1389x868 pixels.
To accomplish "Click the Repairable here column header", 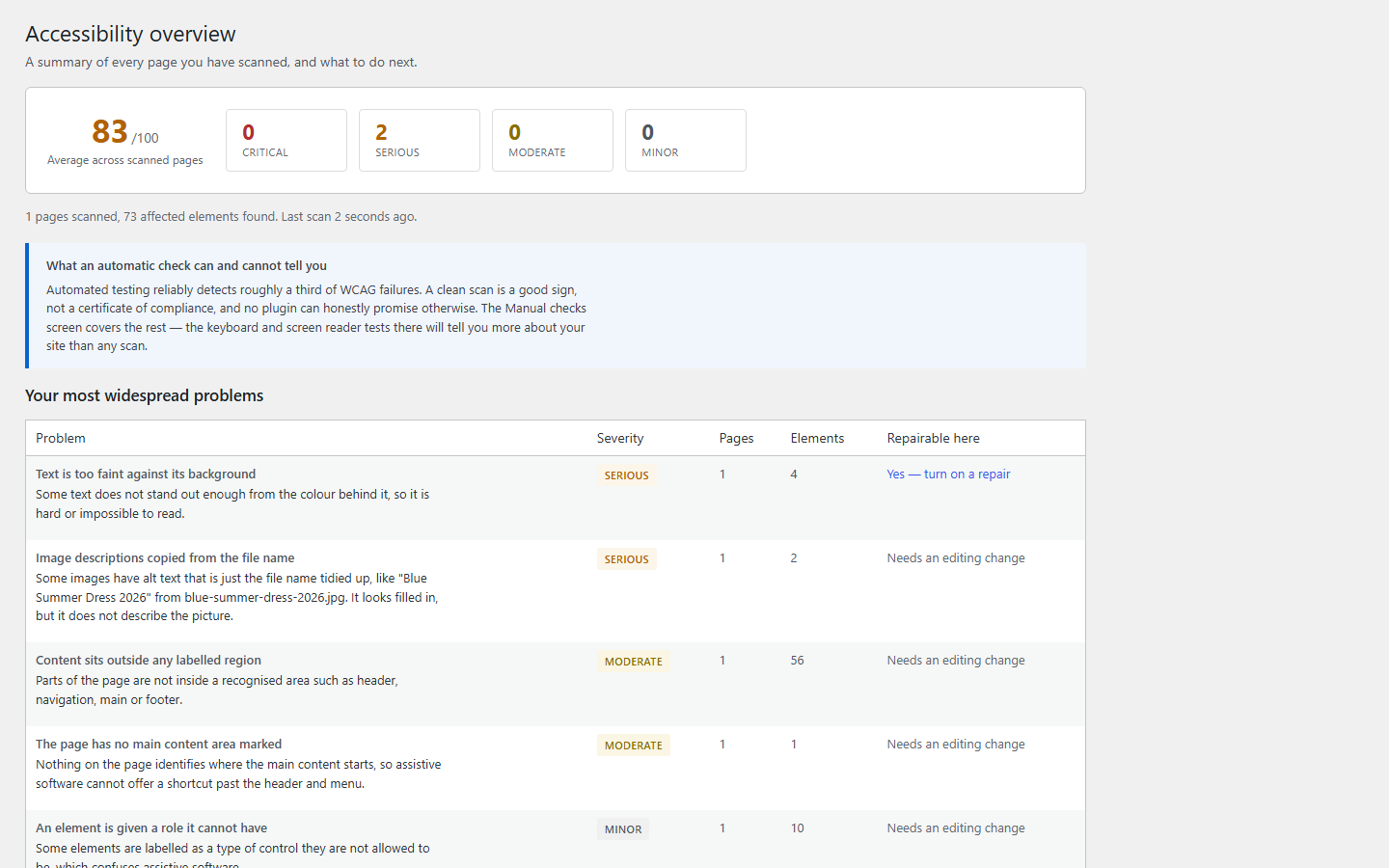I will pos(933,438).
